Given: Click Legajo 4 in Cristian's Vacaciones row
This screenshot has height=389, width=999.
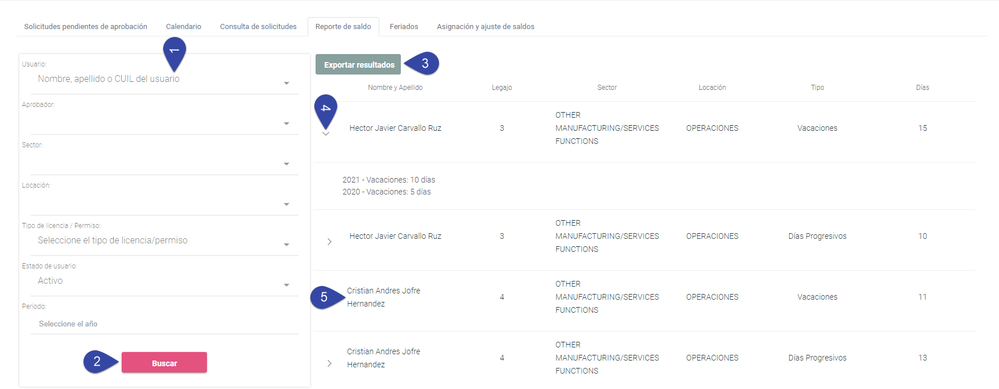Looking at the screenshot, I should point(502,297).
